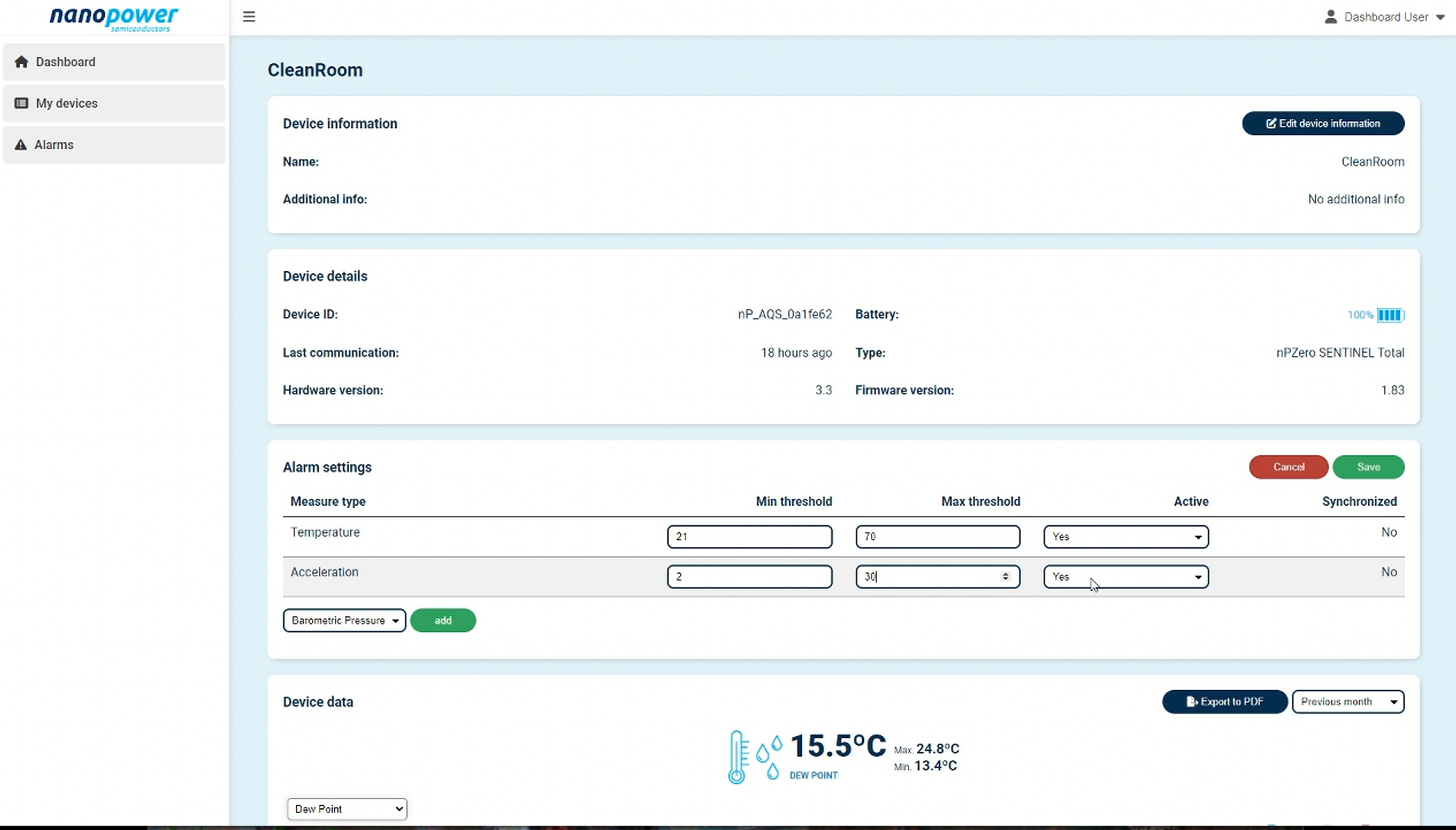The height and width of the screenshot is (830, 1456).
Task: Click the Acceleration measure type label
Action: (x=324, y=572)
